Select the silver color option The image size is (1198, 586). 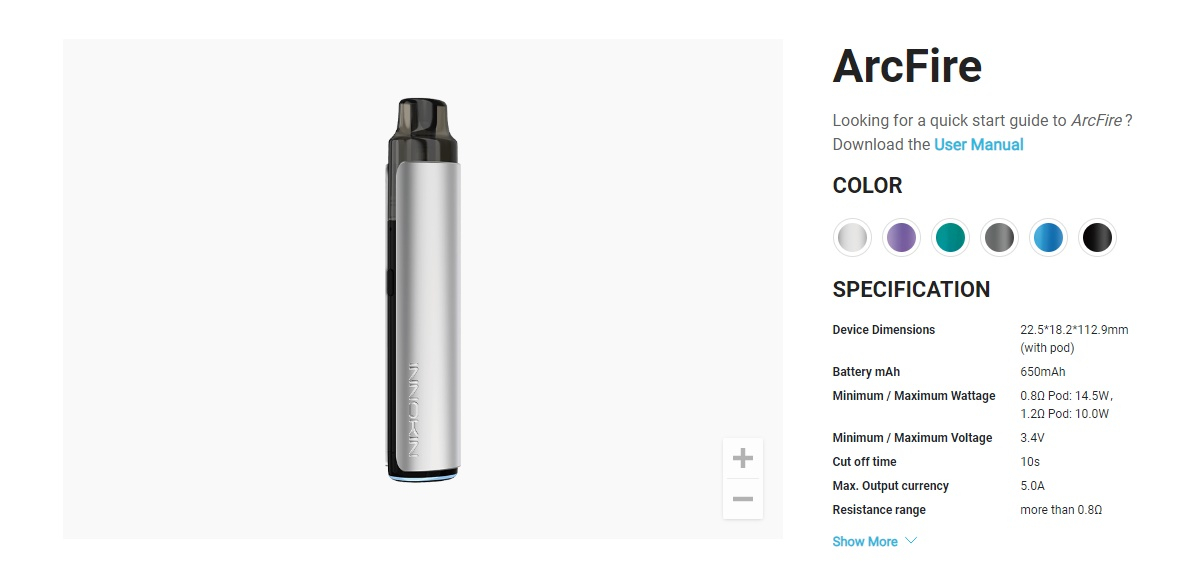coord(852,238)
